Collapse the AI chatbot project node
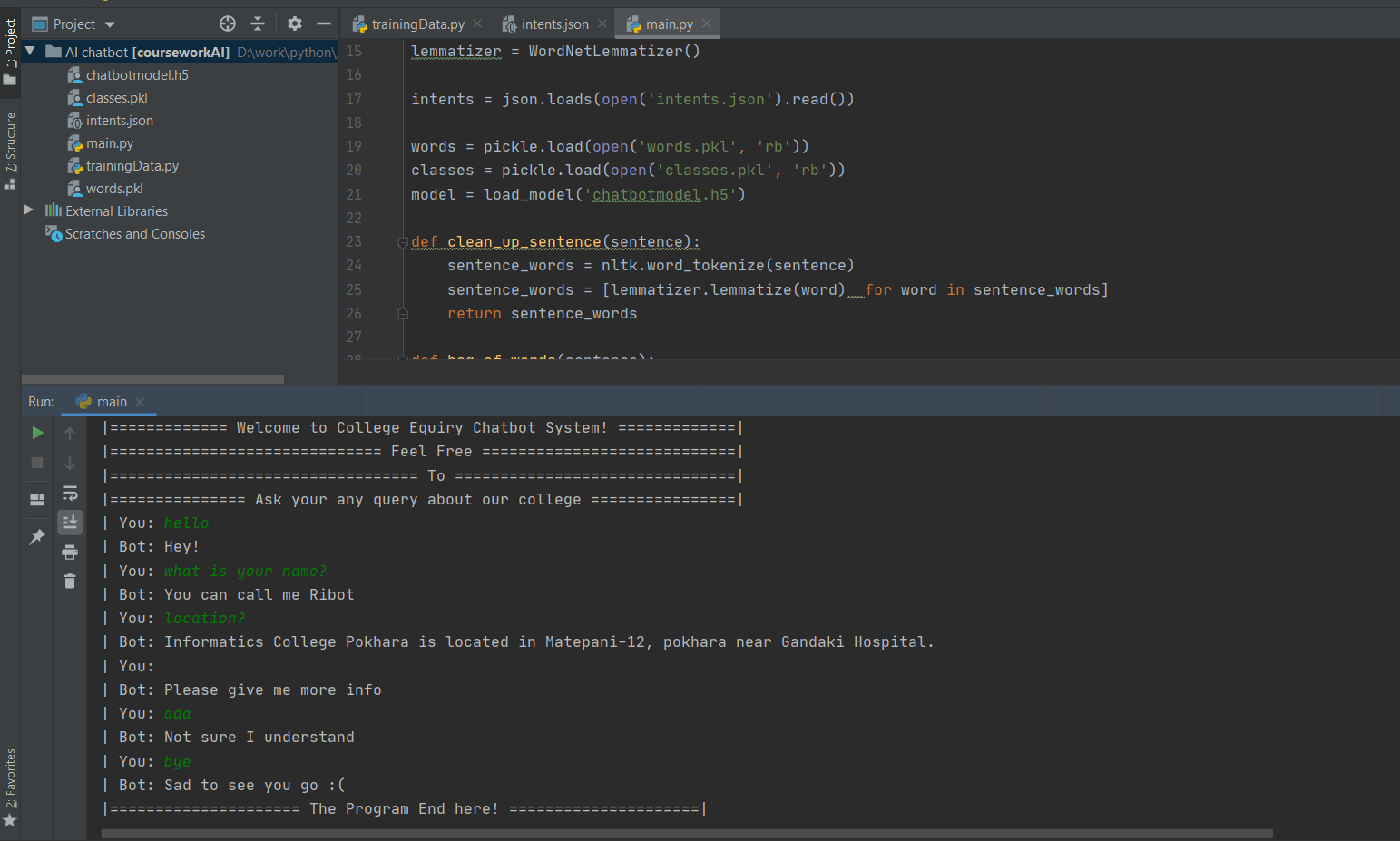 tap(29, 52)
